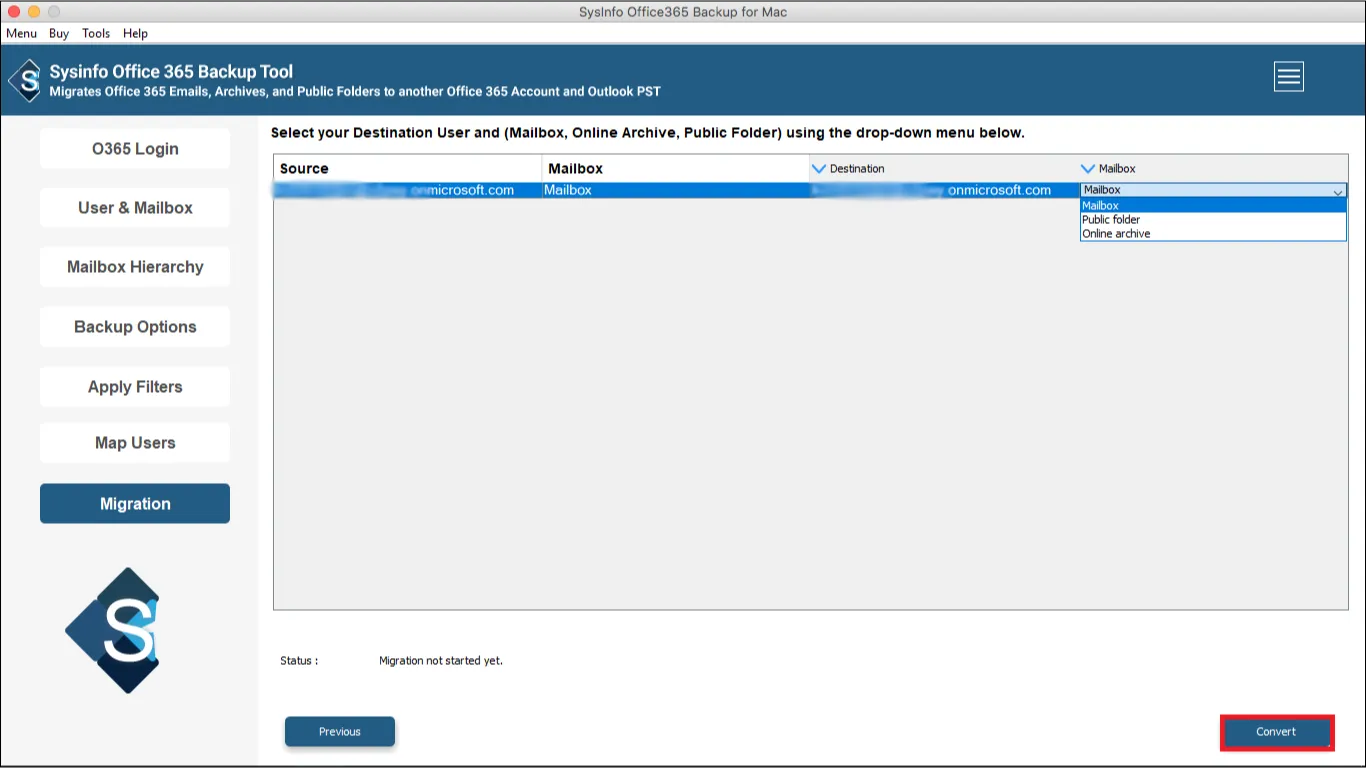Select the source Mailbox cell in the row
Screen dimensions: 1366x768
(x=675, y=190)
